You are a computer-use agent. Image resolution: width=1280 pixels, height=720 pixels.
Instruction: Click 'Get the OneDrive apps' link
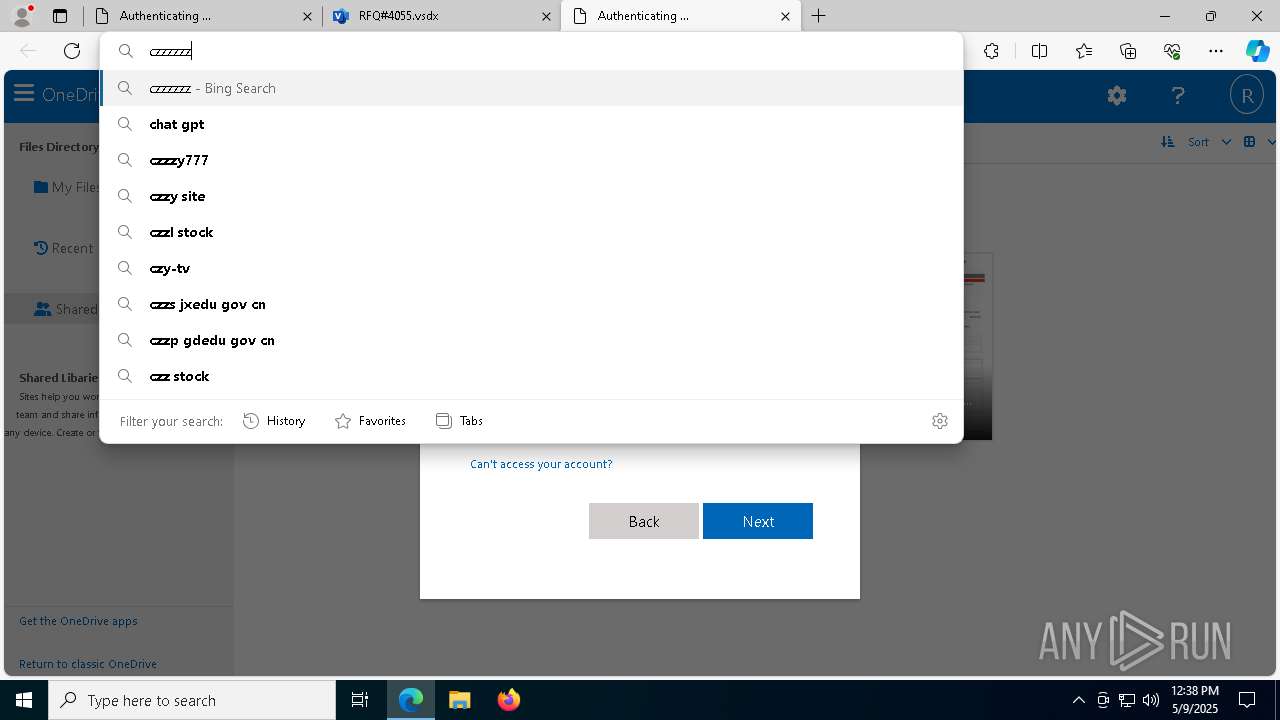[x=78, y=621]
